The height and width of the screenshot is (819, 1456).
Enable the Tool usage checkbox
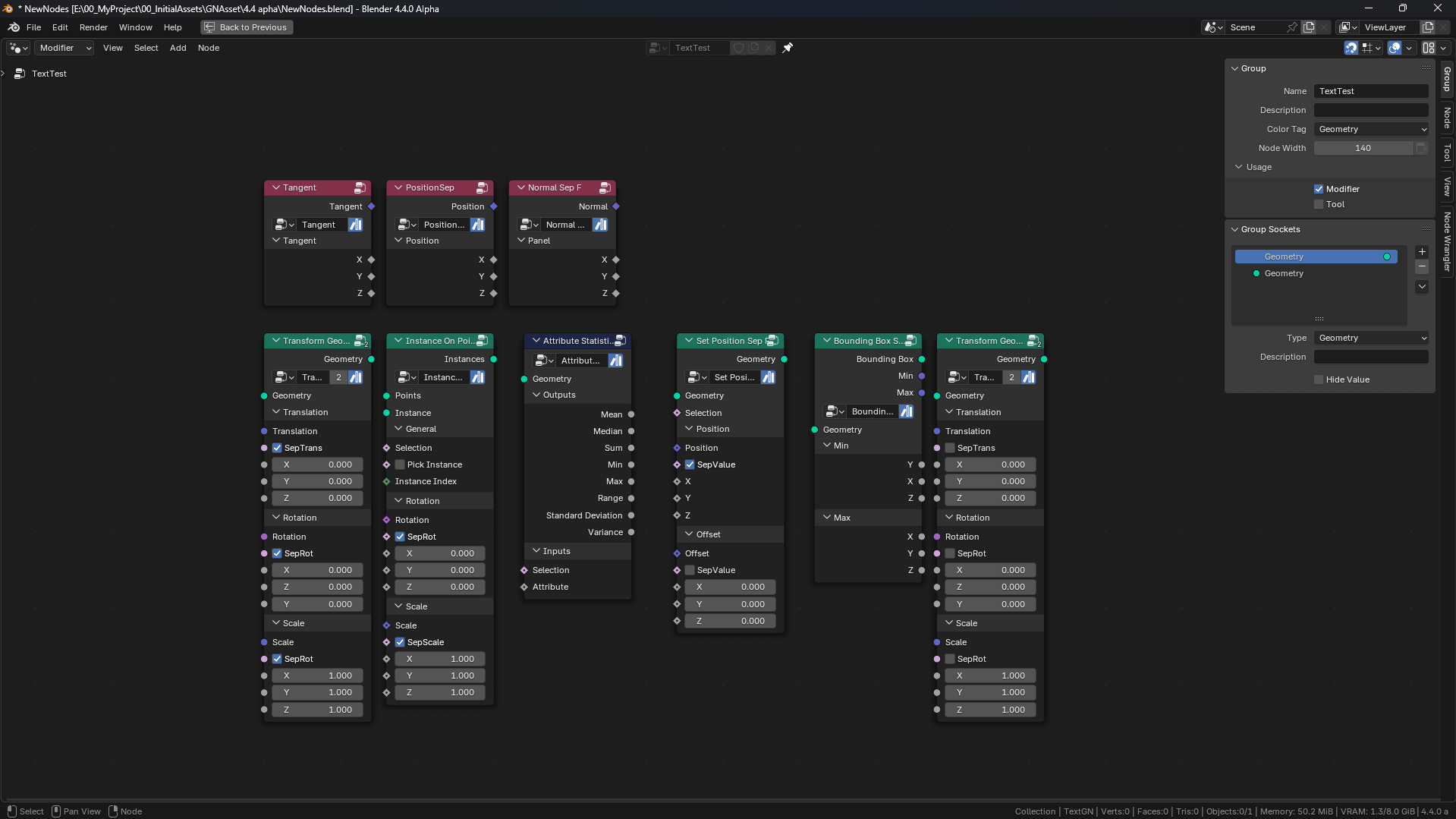click(x=1319, y=204)
